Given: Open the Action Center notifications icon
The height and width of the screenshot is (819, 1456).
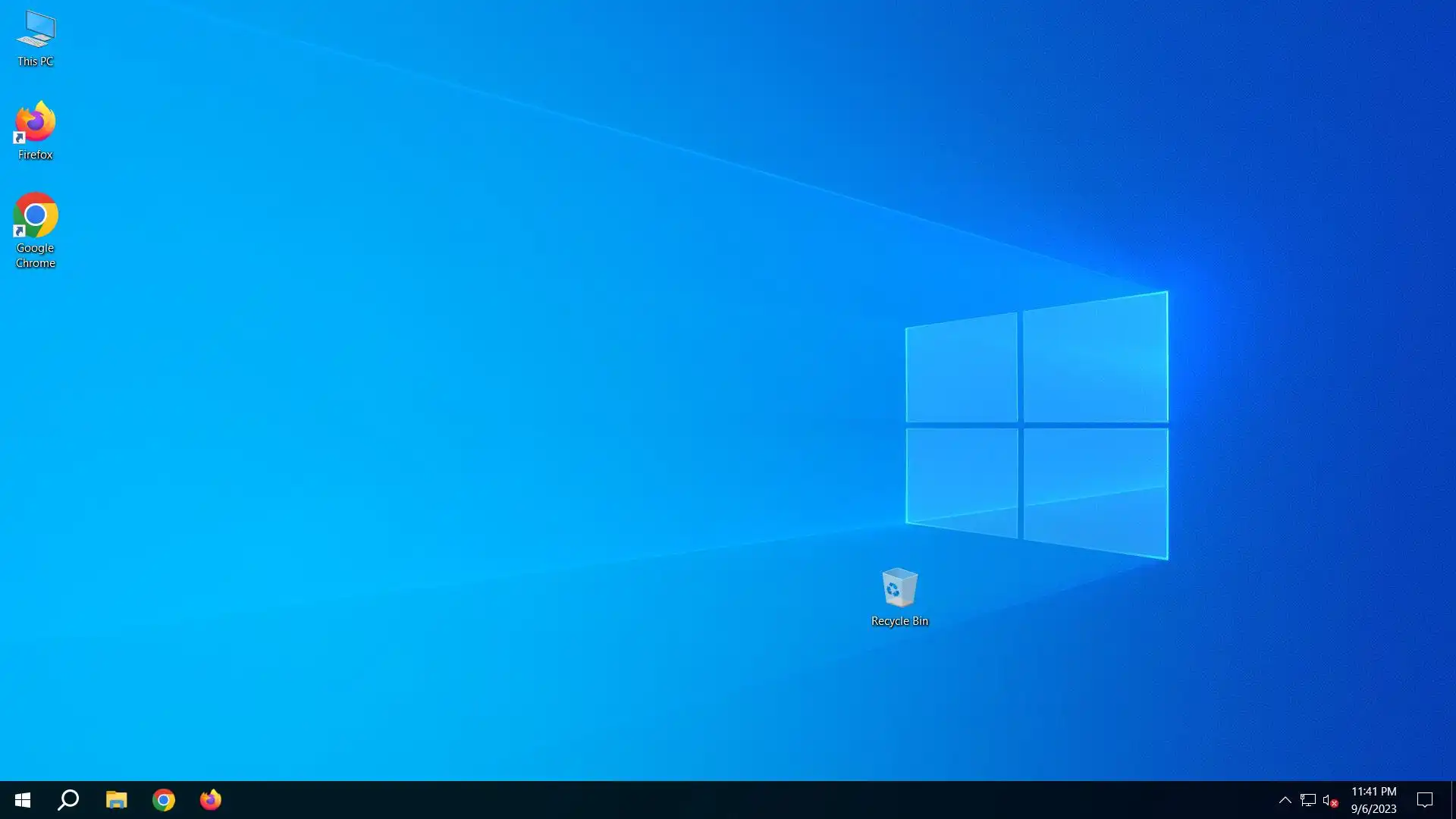Looking at the screenshot, I should (1425, 800).
